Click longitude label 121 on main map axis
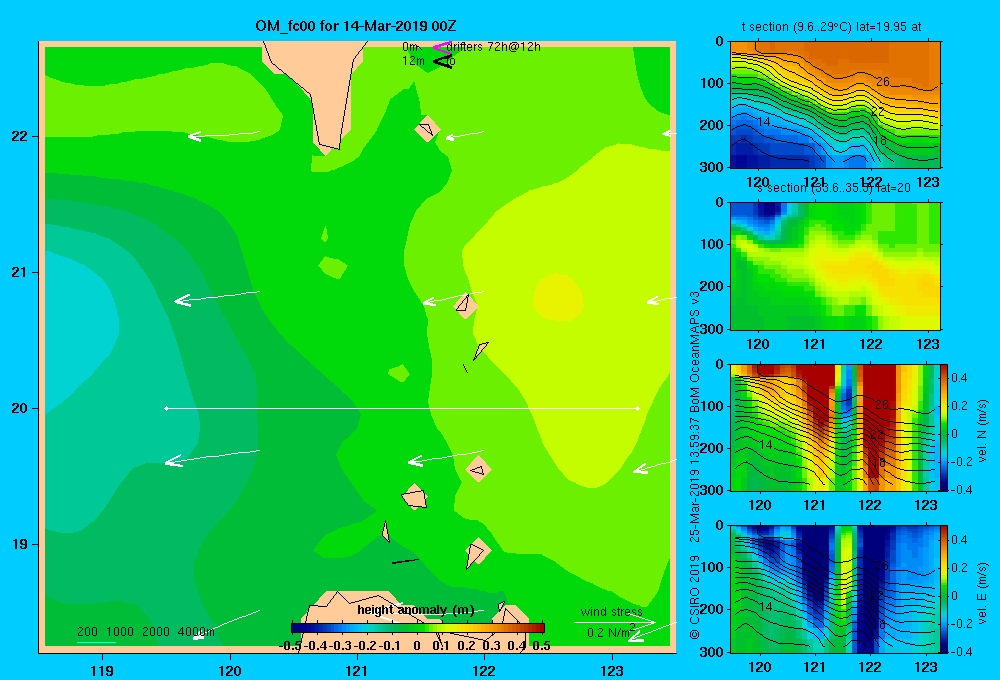 (357, 670)
